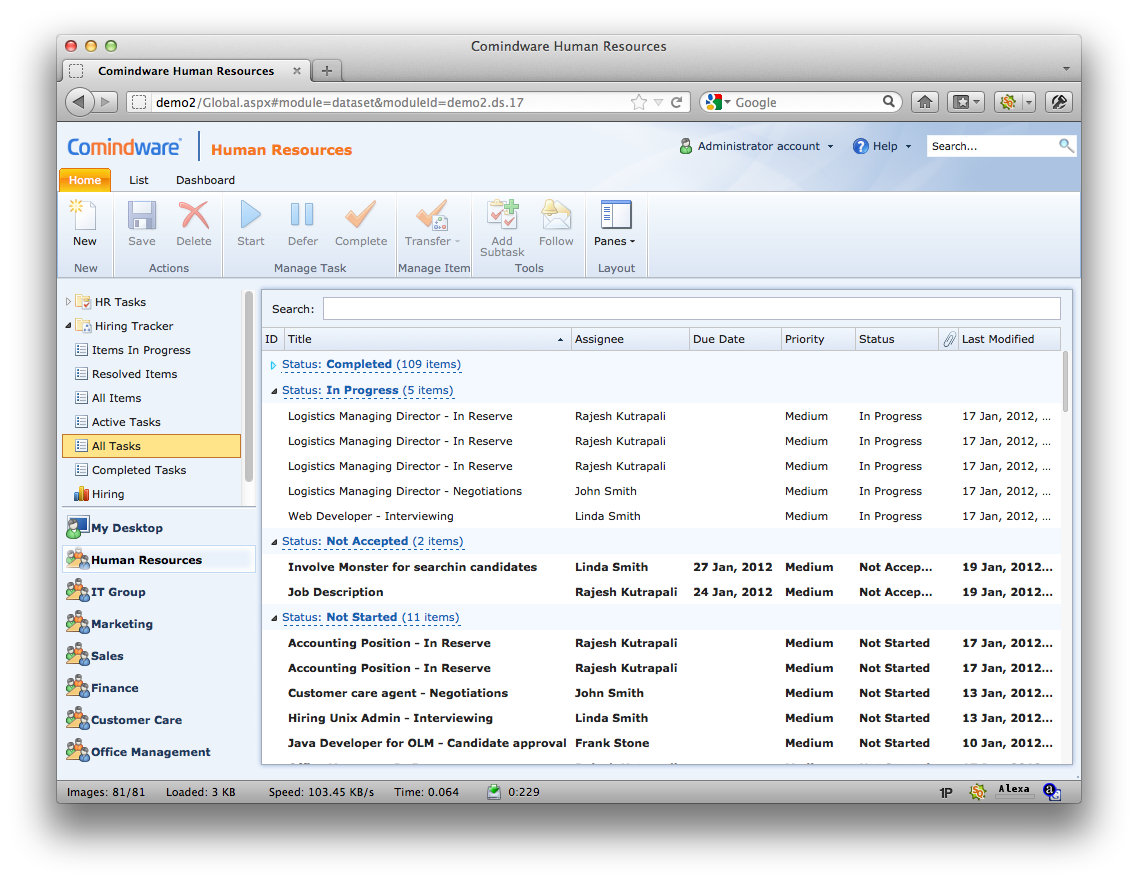Click the task list Search field
The height and width of the screenshot is (882, 1138).
692,309
